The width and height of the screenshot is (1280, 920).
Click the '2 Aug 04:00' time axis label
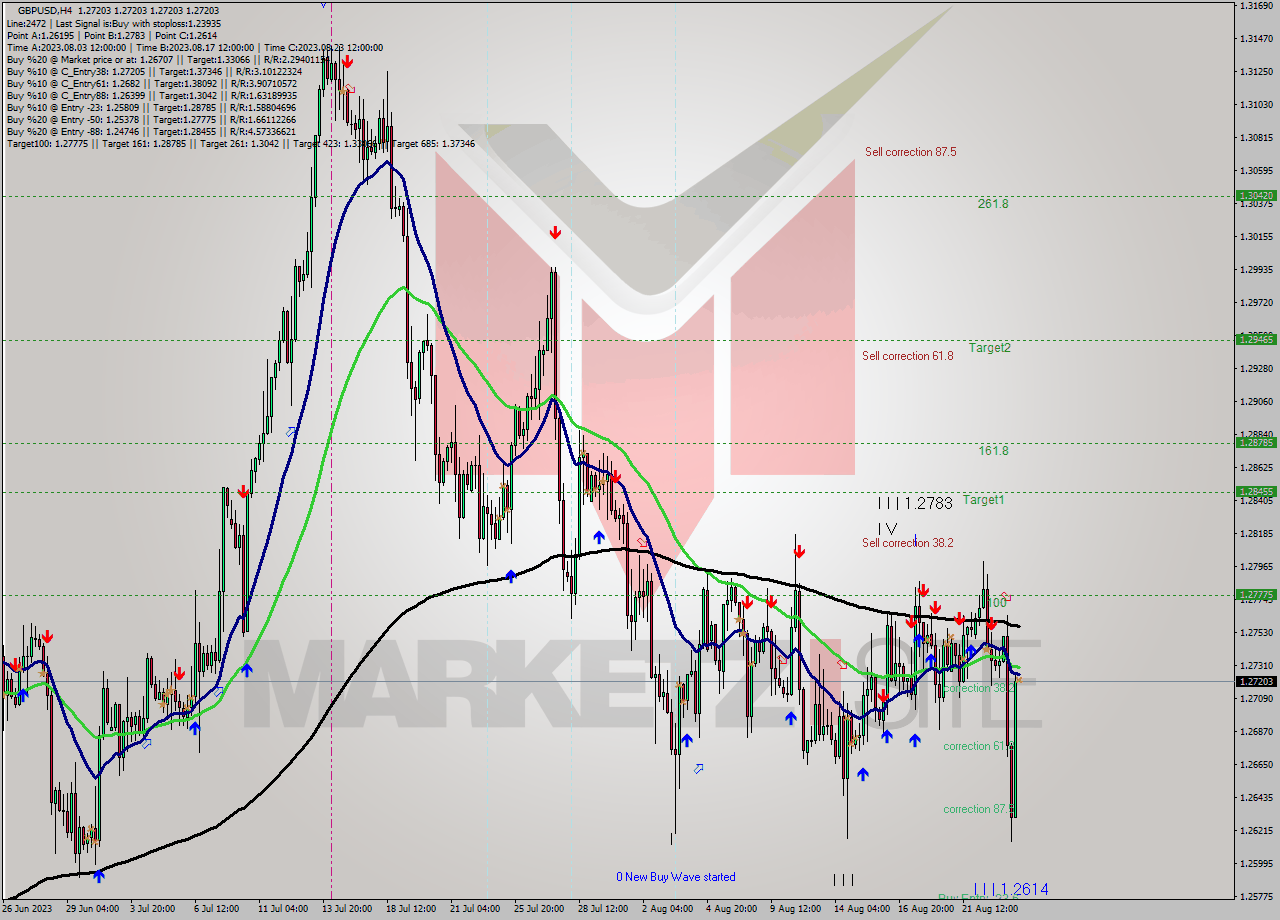click(668, 910)
